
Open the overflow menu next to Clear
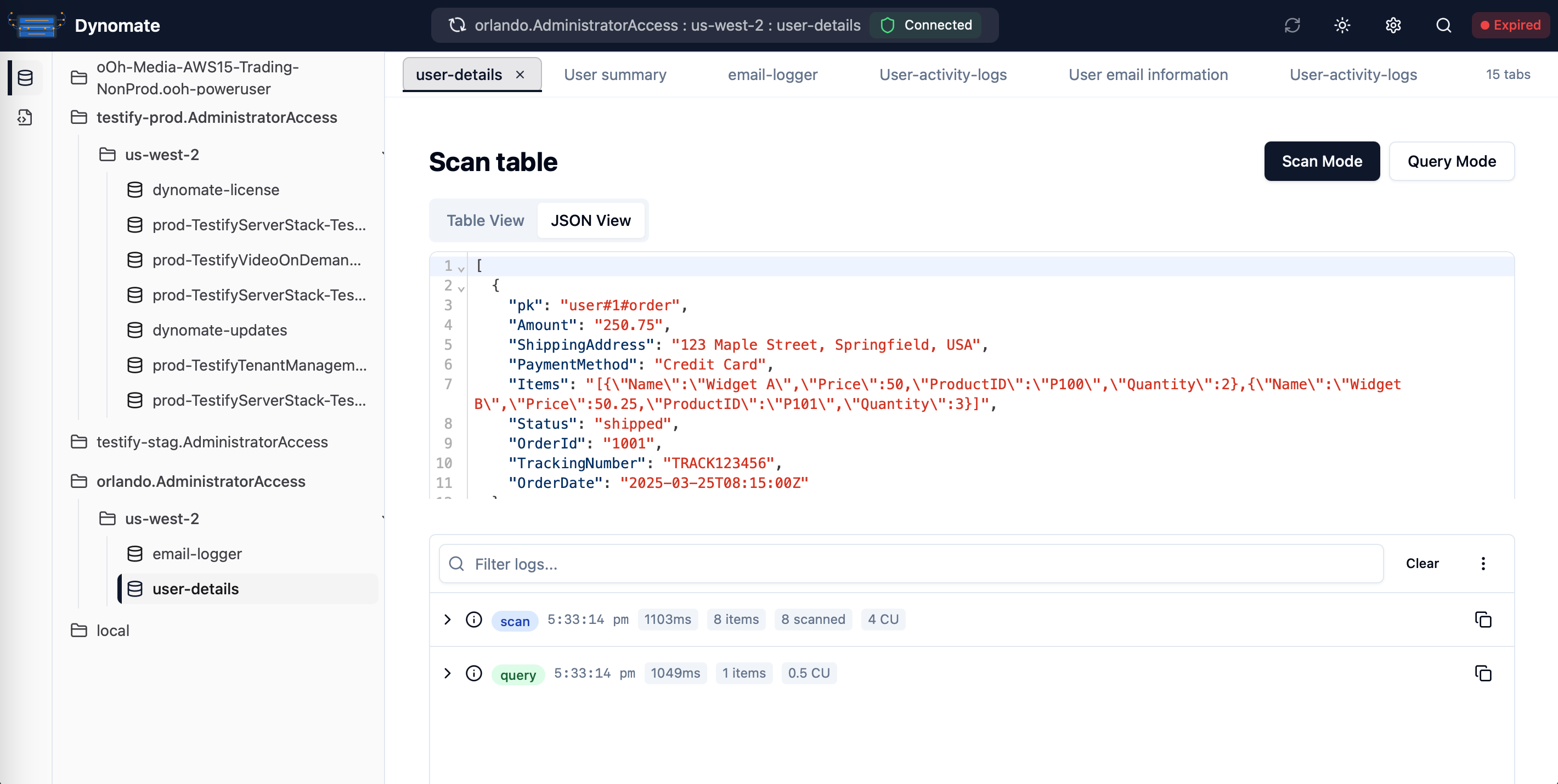[1483, 564]
